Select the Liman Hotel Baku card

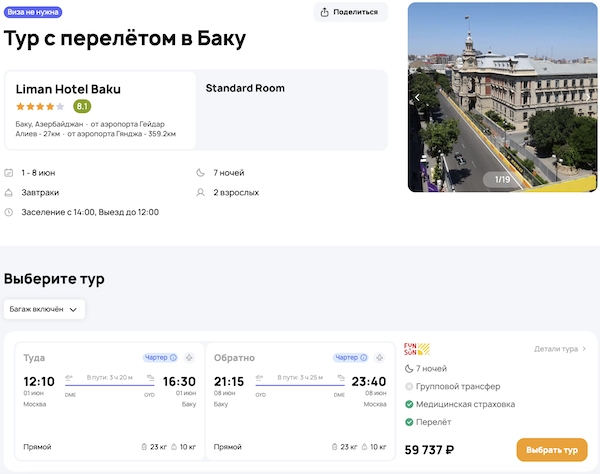click(x=100, y=110)
